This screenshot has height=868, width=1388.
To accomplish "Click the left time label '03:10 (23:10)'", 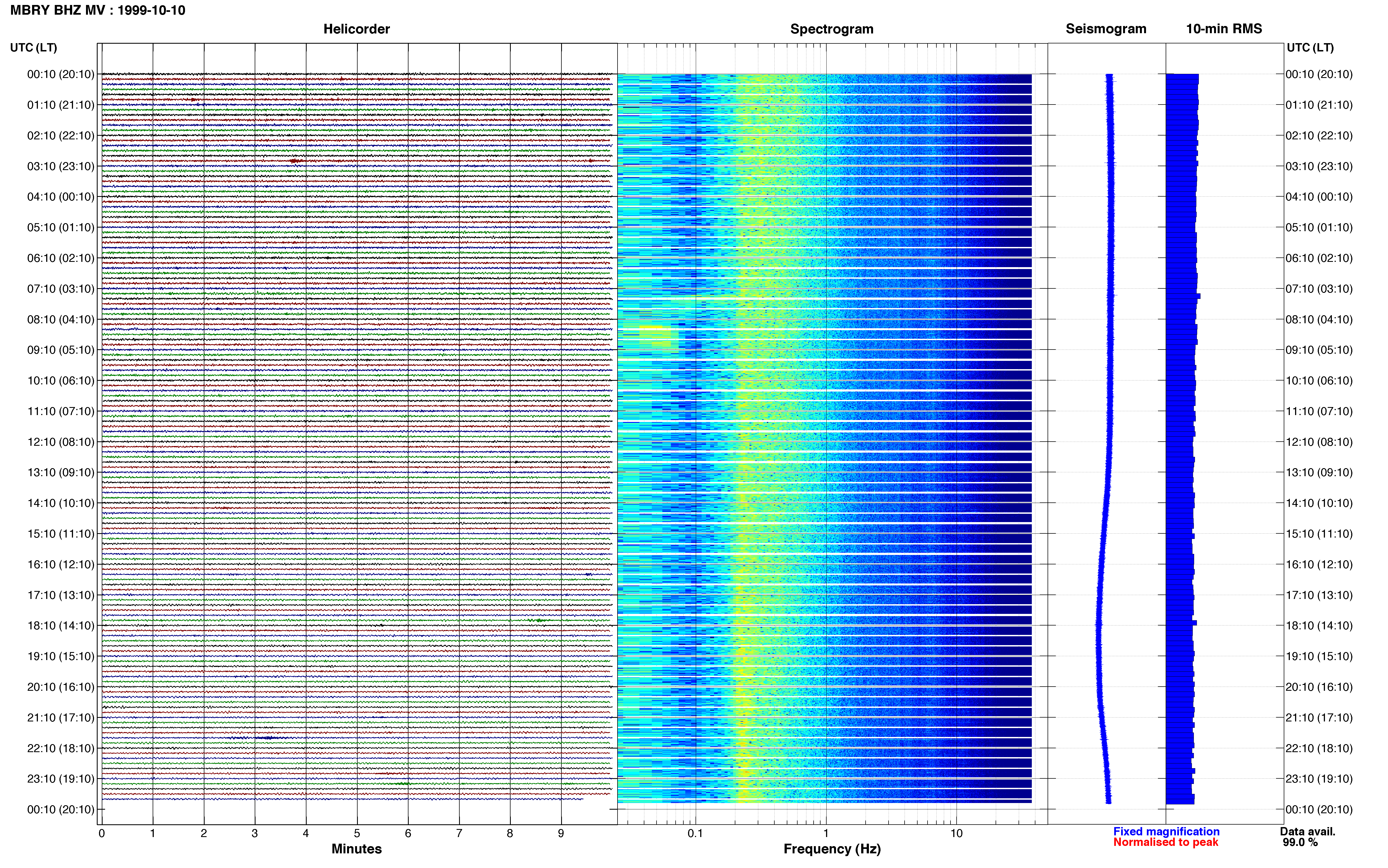I will tap(60, 166).
